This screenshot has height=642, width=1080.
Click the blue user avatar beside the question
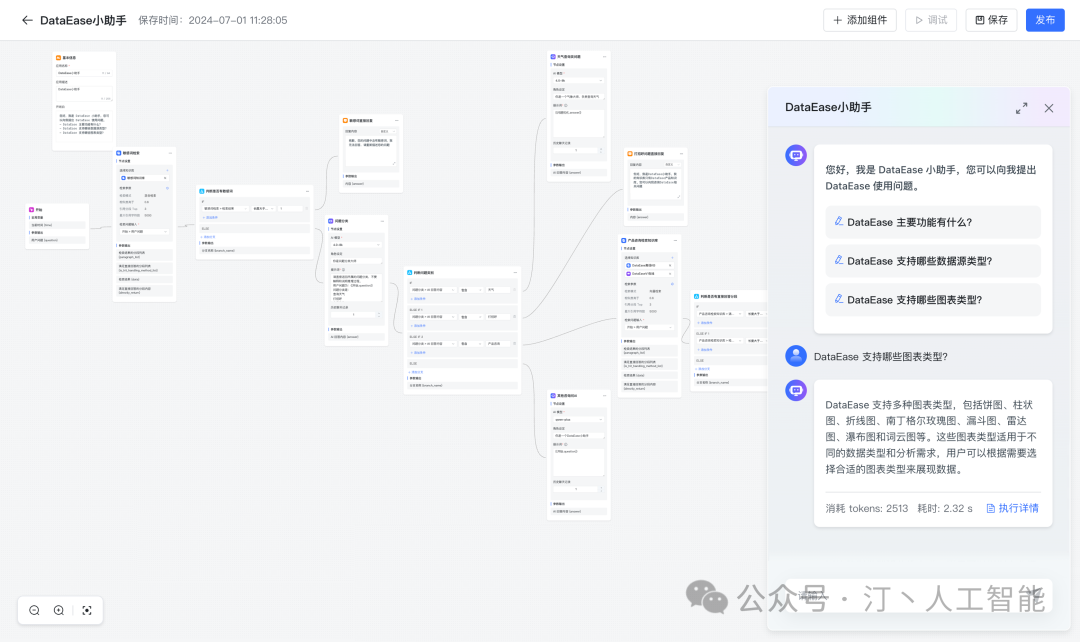click(x=795, y=355)
